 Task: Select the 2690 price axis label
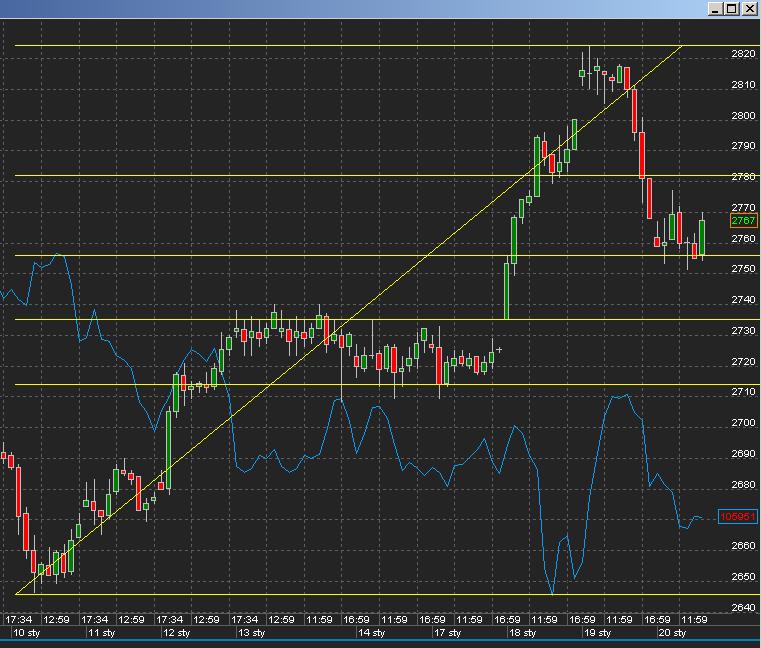743,454
